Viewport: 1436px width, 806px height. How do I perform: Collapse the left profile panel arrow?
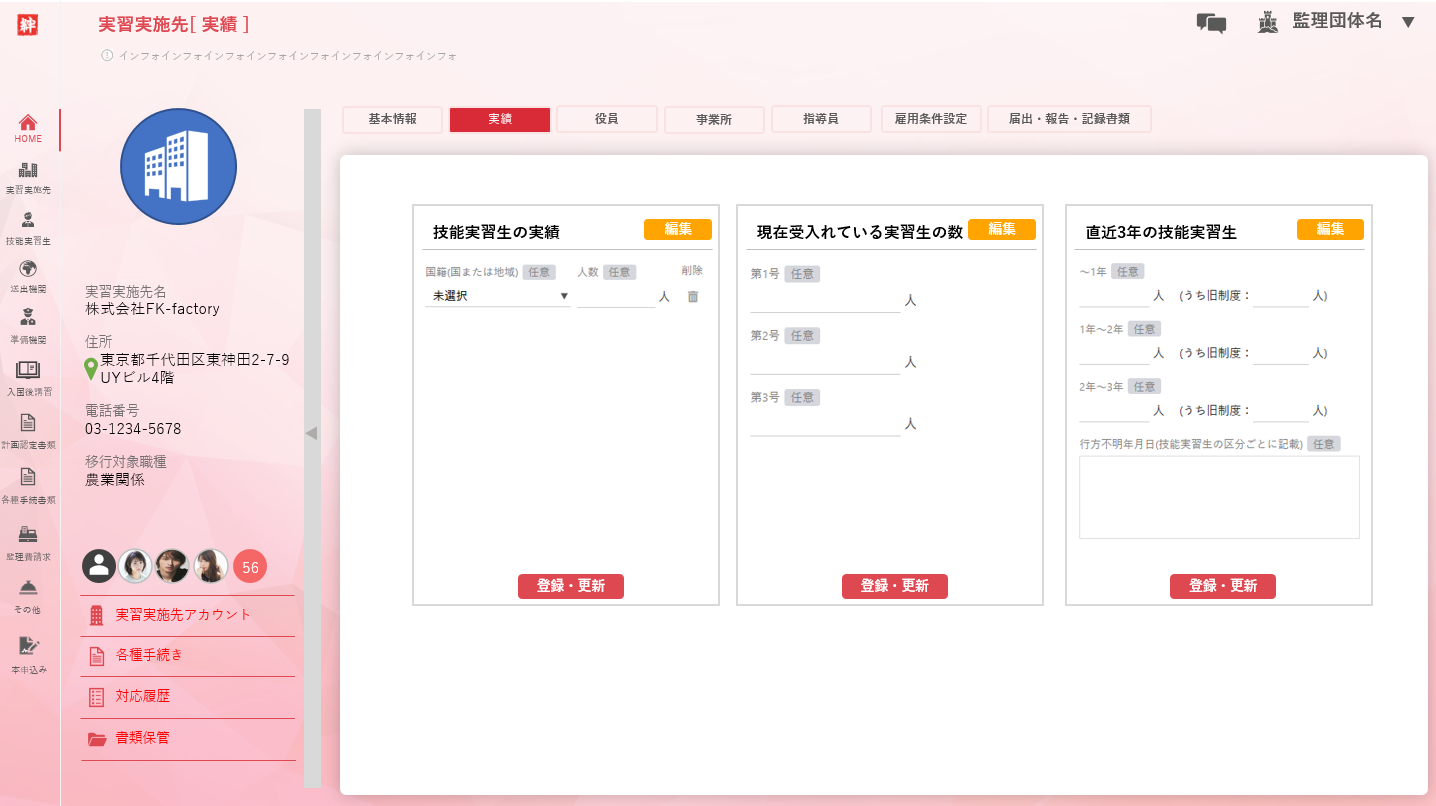(x=311, y=433)
